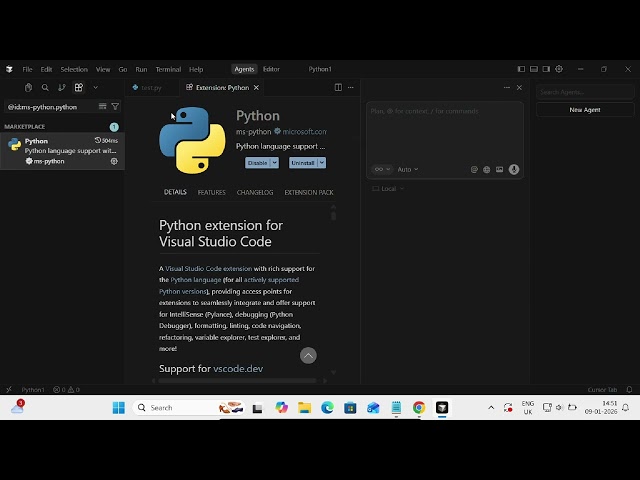Open the Terminal menu
The height and width of the screenshot is (480, 640).
(168, 69)
